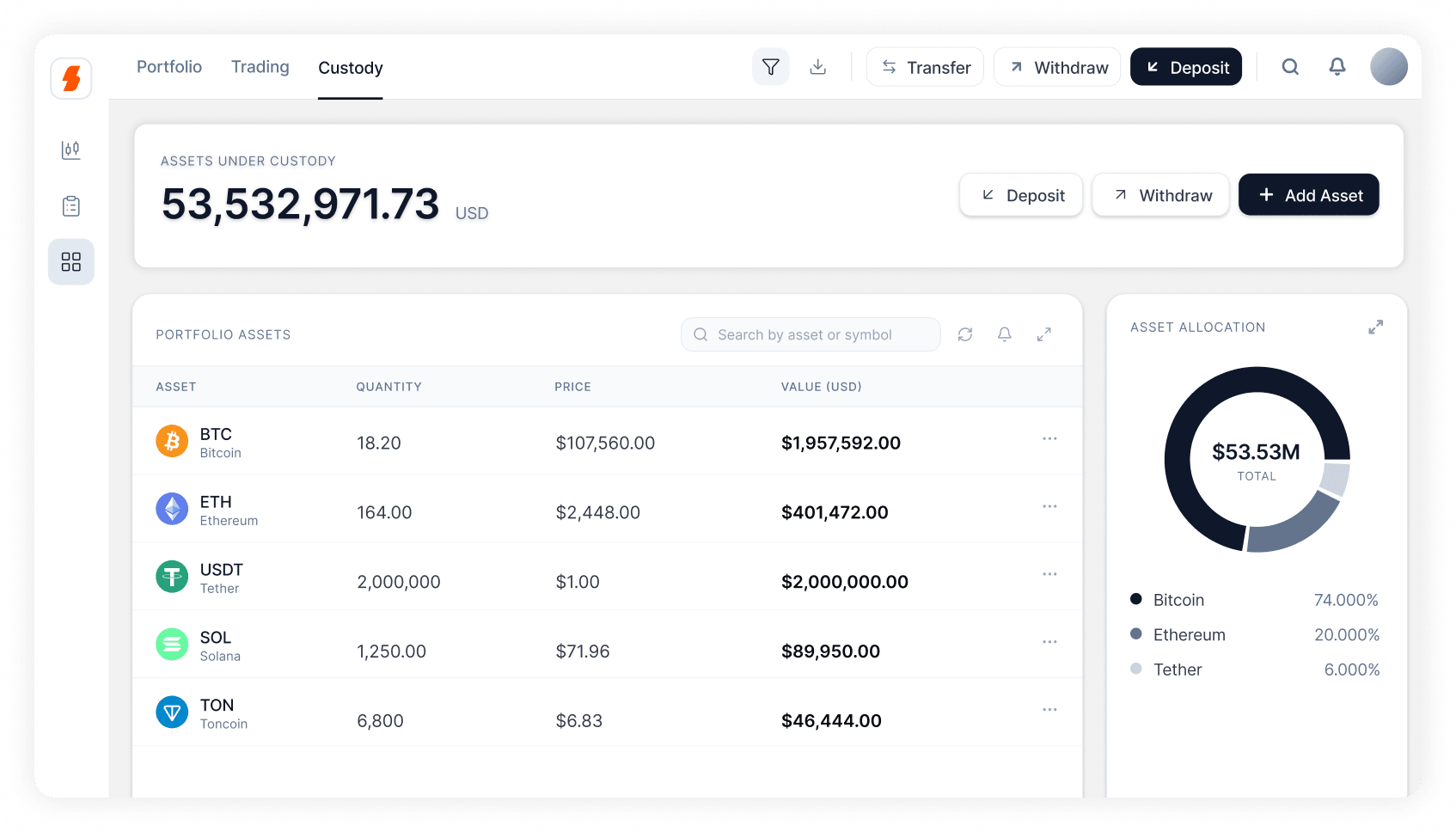Viewport: 1456px width, 832px height.
Task: Click the Toncoin coin icon
Action: [x=172, y=713]
